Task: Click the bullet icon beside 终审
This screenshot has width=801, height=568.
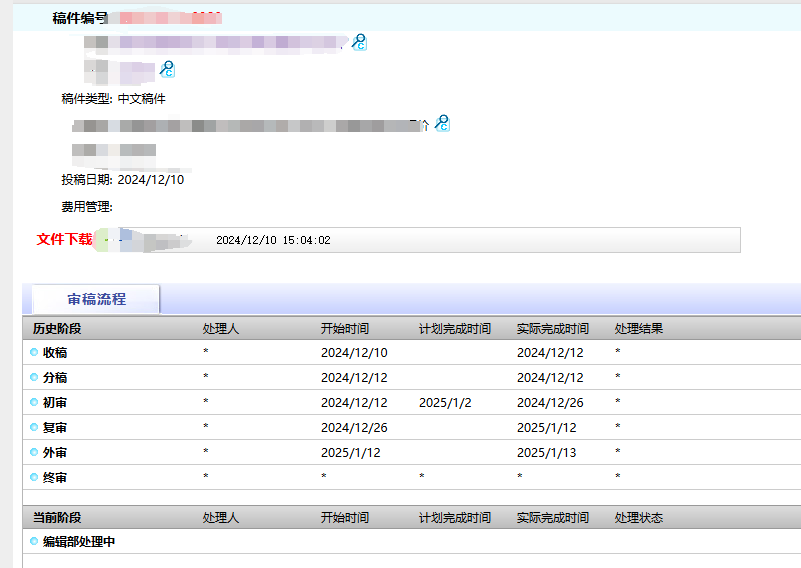Action: [x=34, y=478]
